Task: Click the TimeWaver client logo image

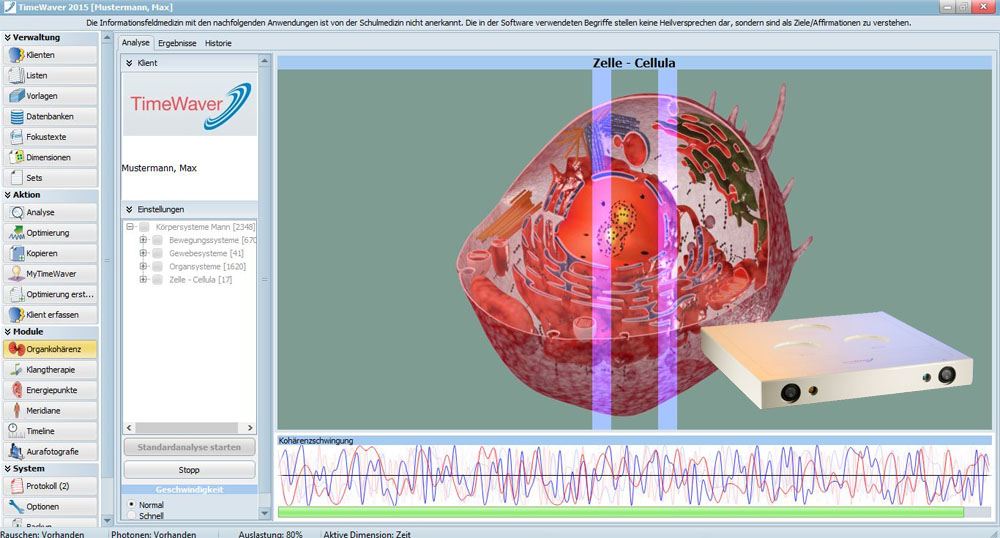Action: point(190,104)
